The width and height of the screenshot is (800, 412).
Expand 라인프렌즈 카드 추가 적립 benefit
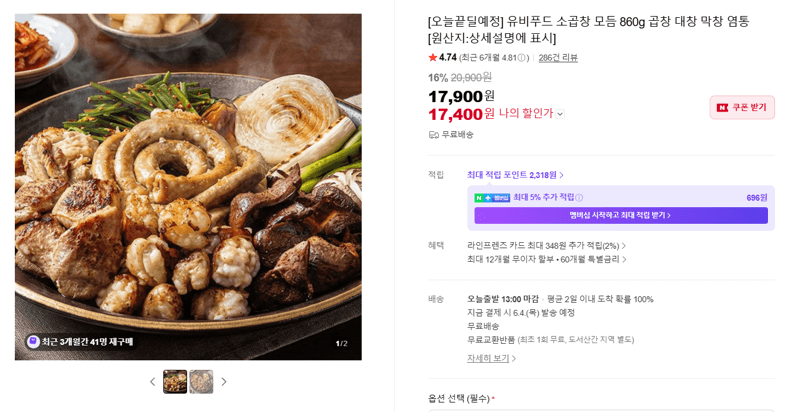pyautogui.click(x=546, y=246)
